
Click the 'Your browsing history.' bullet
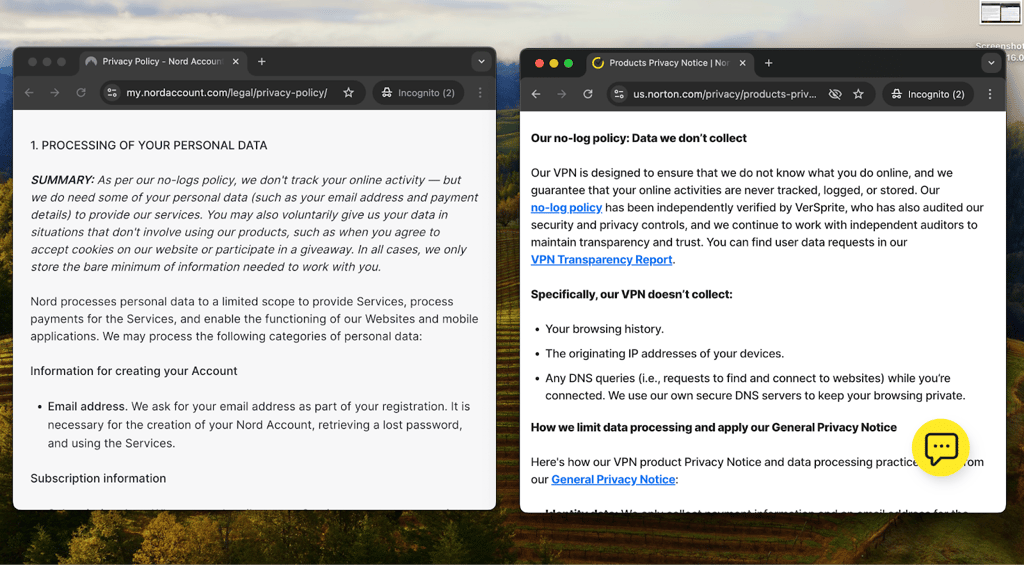[x=604, y=329]
